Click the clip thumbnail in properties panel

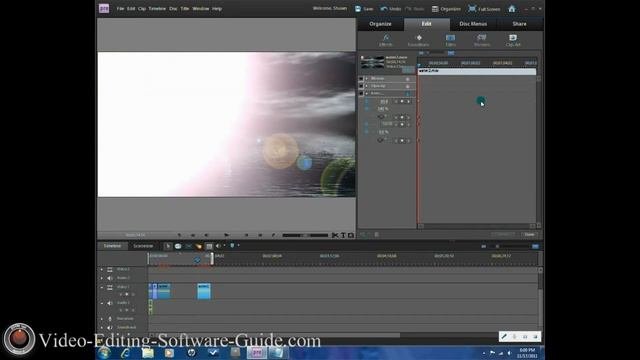pos(372,62)
